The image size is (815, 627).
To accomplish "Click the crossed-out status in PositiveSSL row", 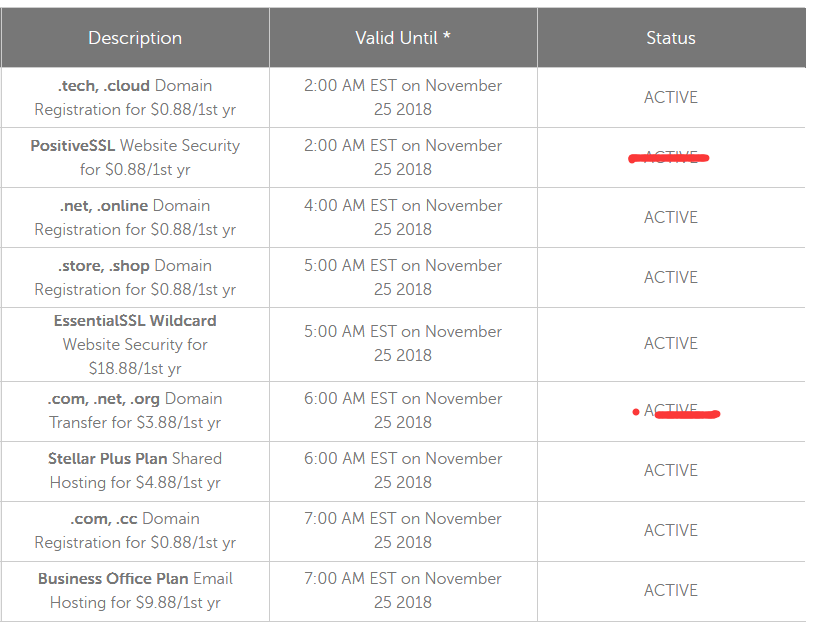I will pyautogui.click(x=671, y=157).
